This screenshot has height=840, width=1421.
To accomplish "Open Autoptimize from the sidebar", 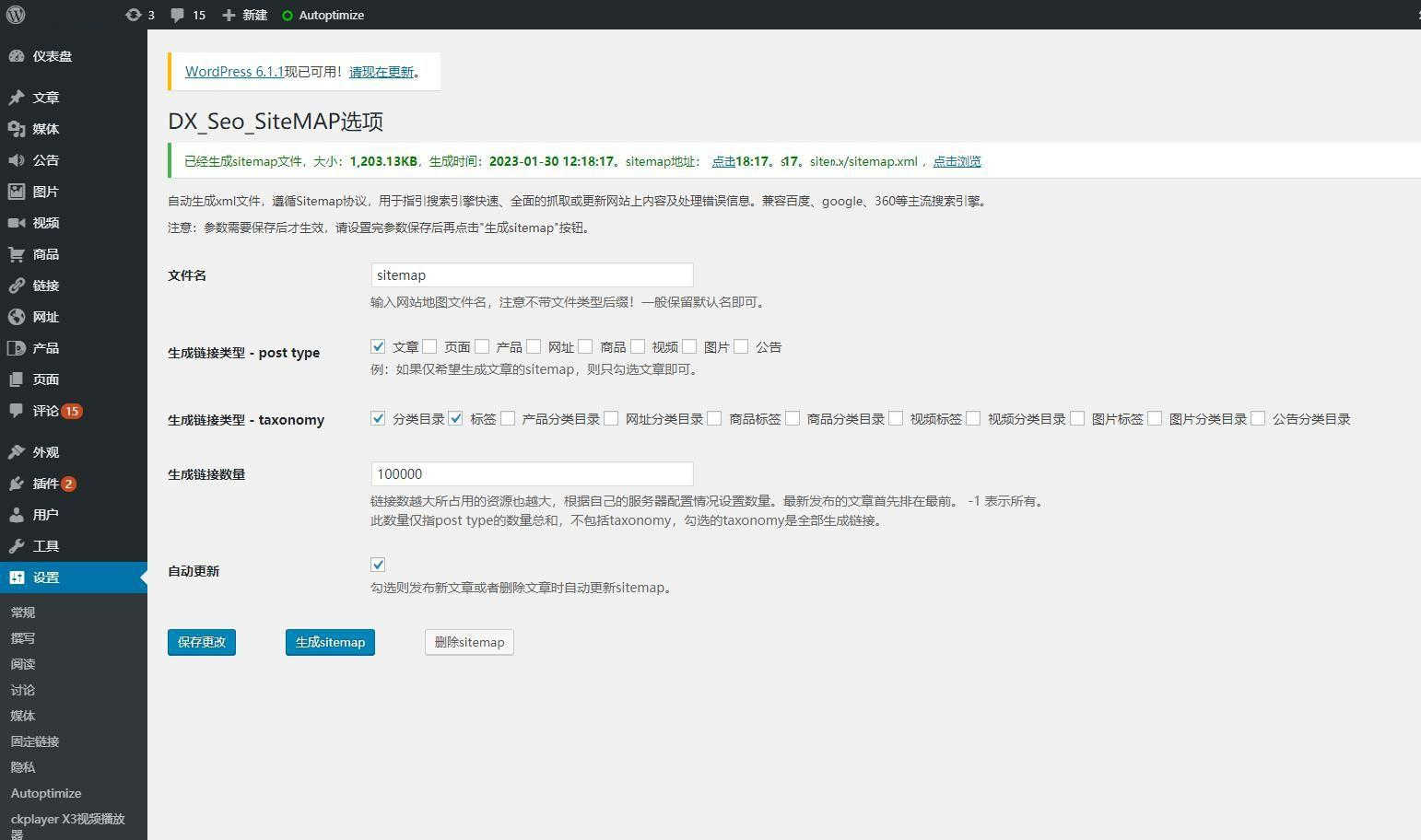I will [x=45, y=793].
